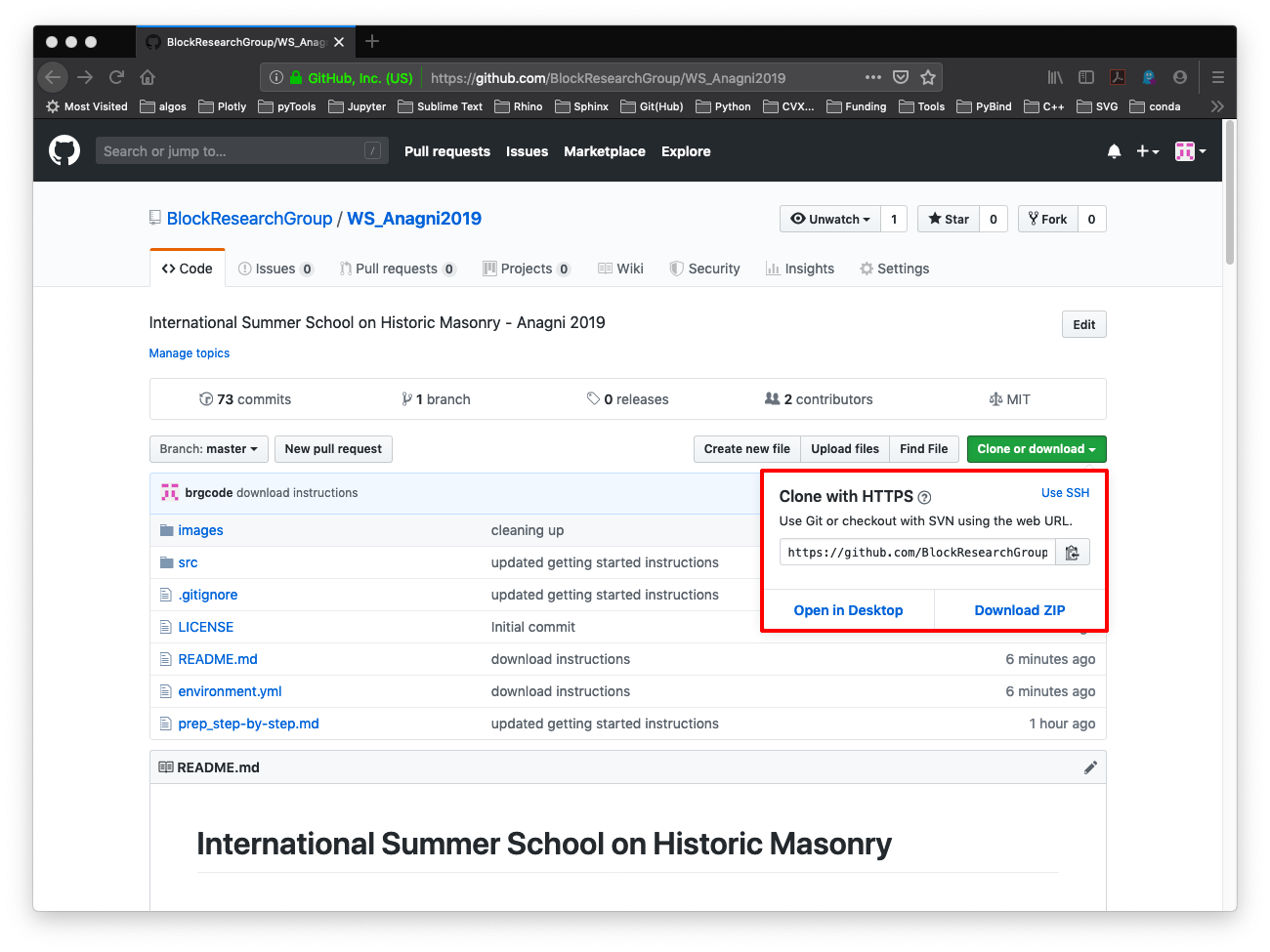This screenshot has height=952, width=1270.
Task: Go back with the browser back arrow
Action: pos(53,77)
